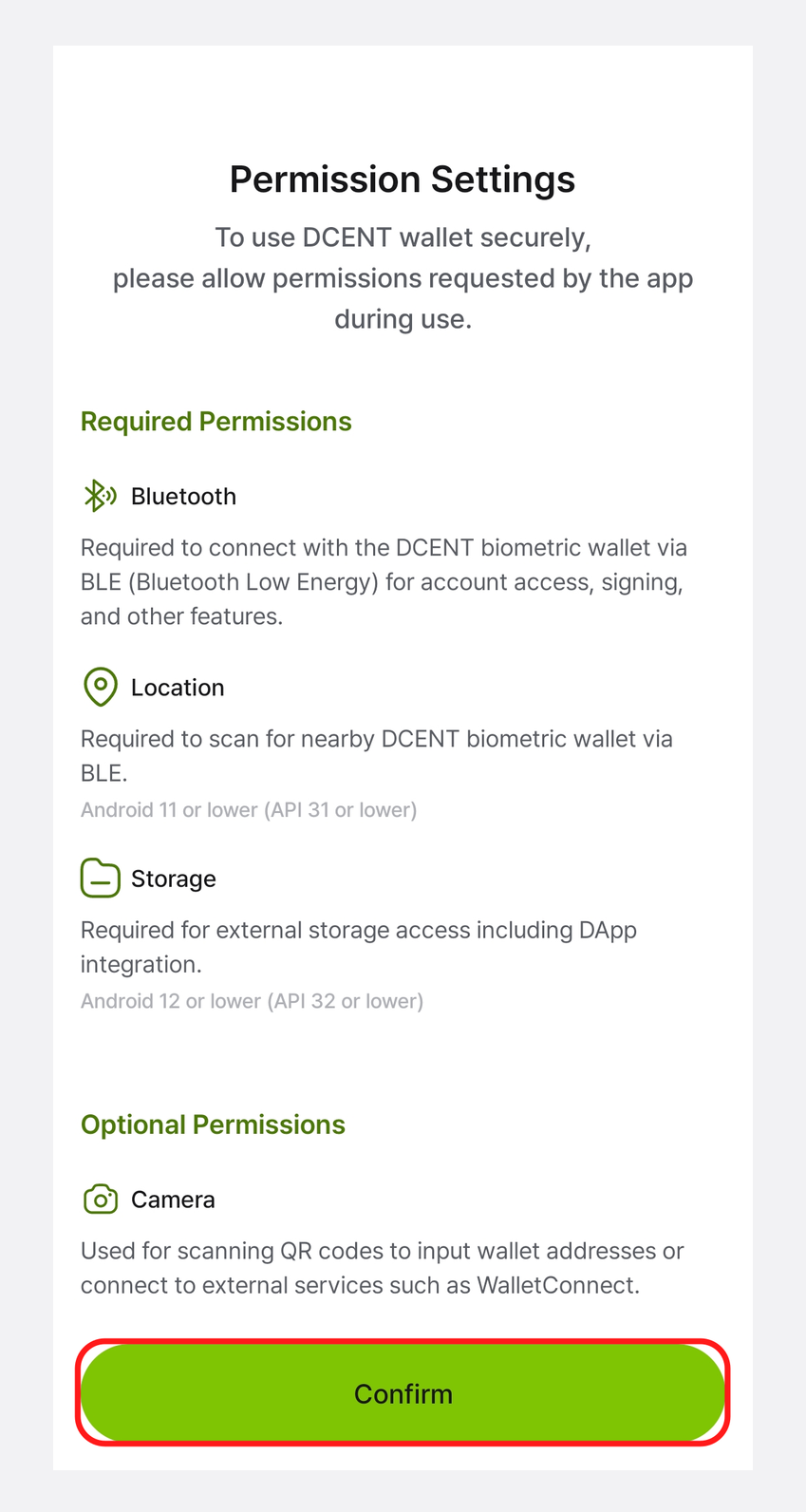
Task: Click the Android 11 or lower note
Action: click(x=249, y=810)
